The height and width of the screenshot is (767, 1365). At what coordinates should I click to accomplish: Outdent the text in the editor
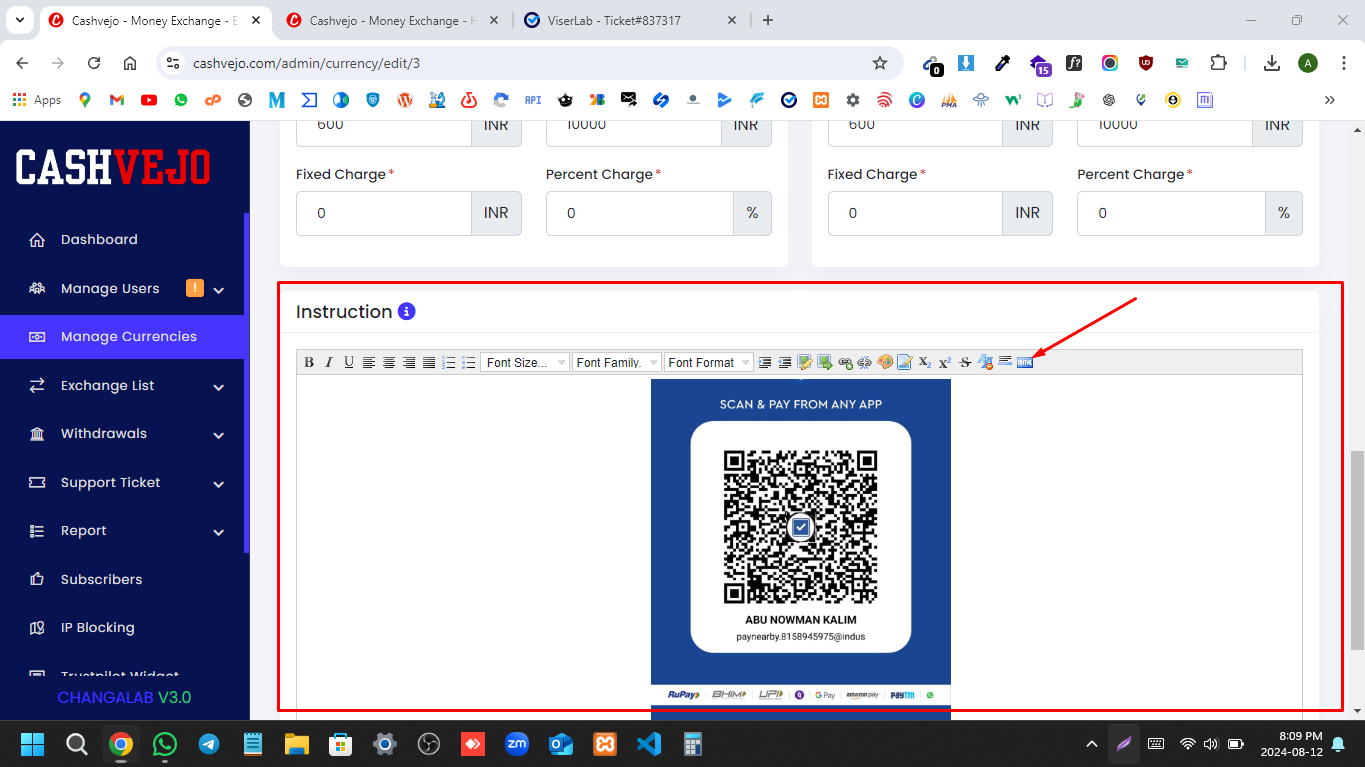[785, 362]
